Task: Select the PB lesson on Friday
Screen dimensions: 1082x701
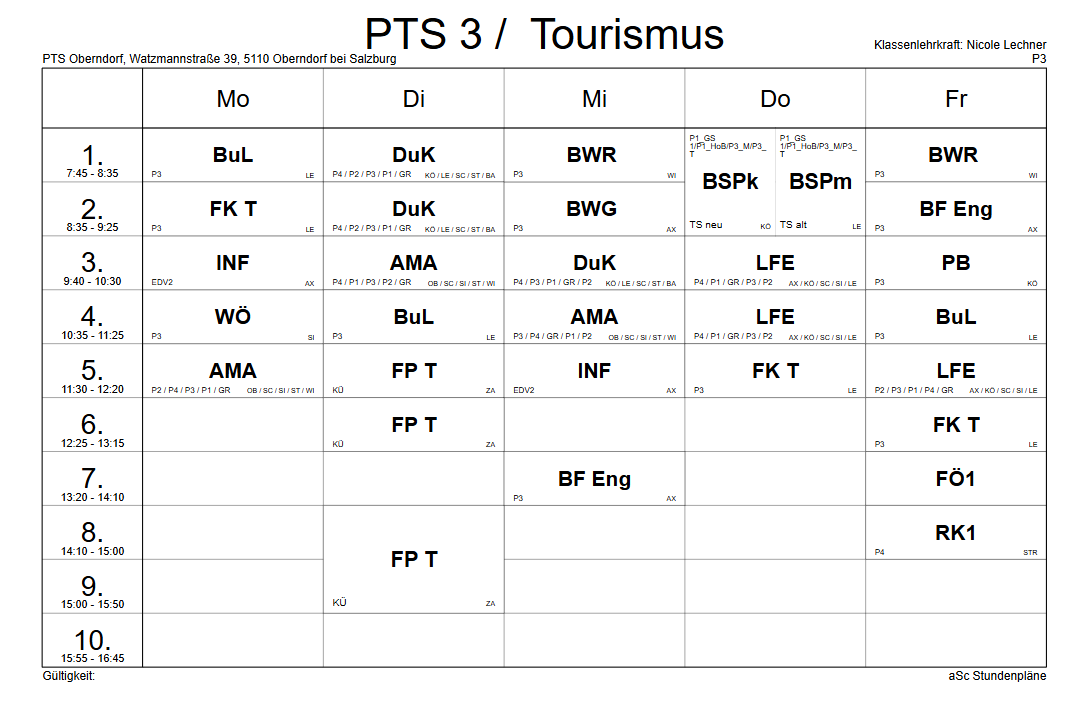Action: tap(956, 263)
